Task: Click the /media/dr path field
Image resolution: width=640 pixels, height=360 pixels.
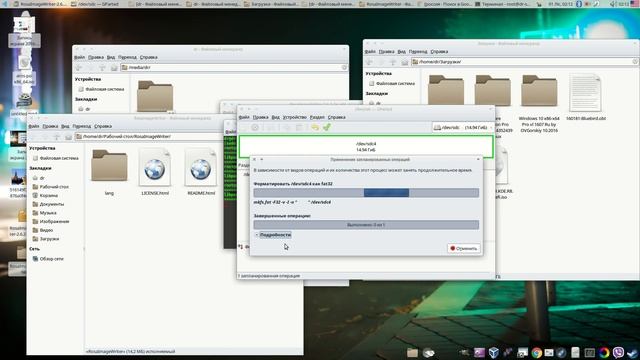Action: tap(234, 67)
